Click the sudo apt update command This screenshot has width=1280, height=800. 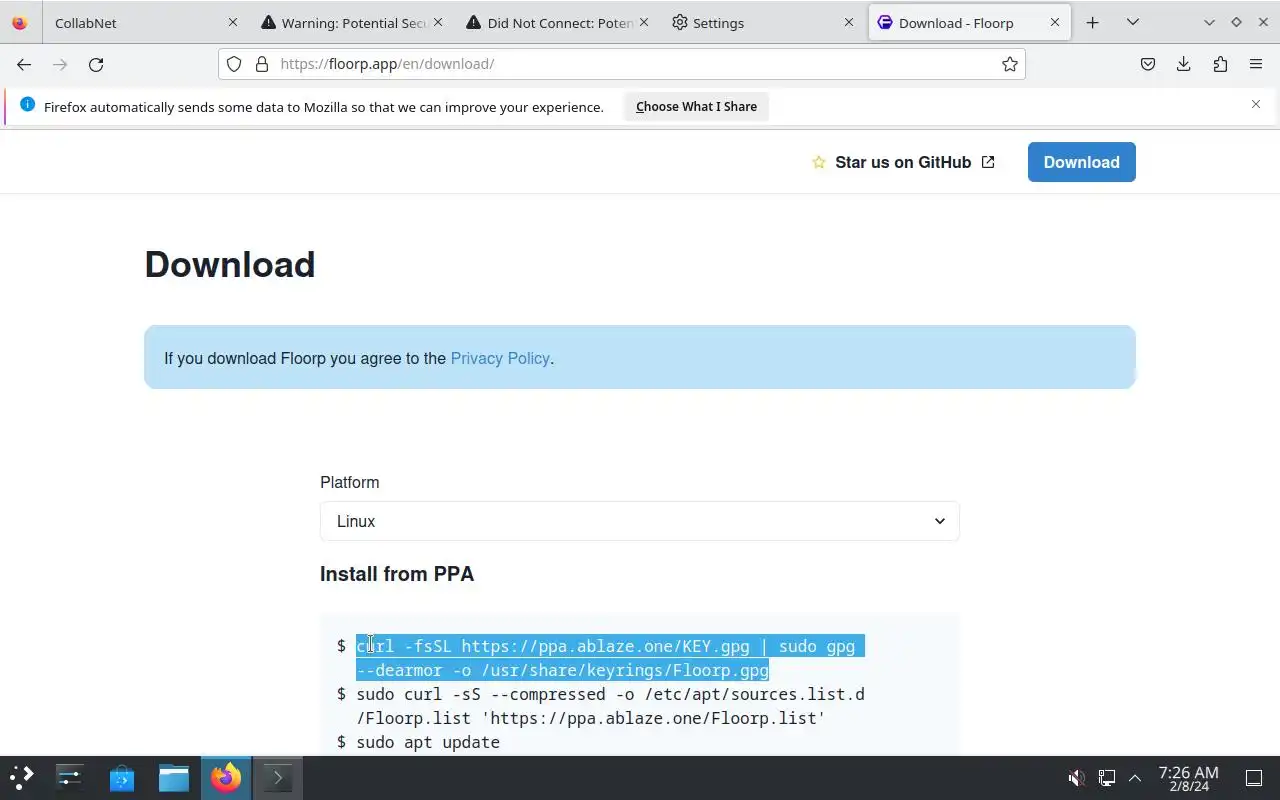coord(428,742)
